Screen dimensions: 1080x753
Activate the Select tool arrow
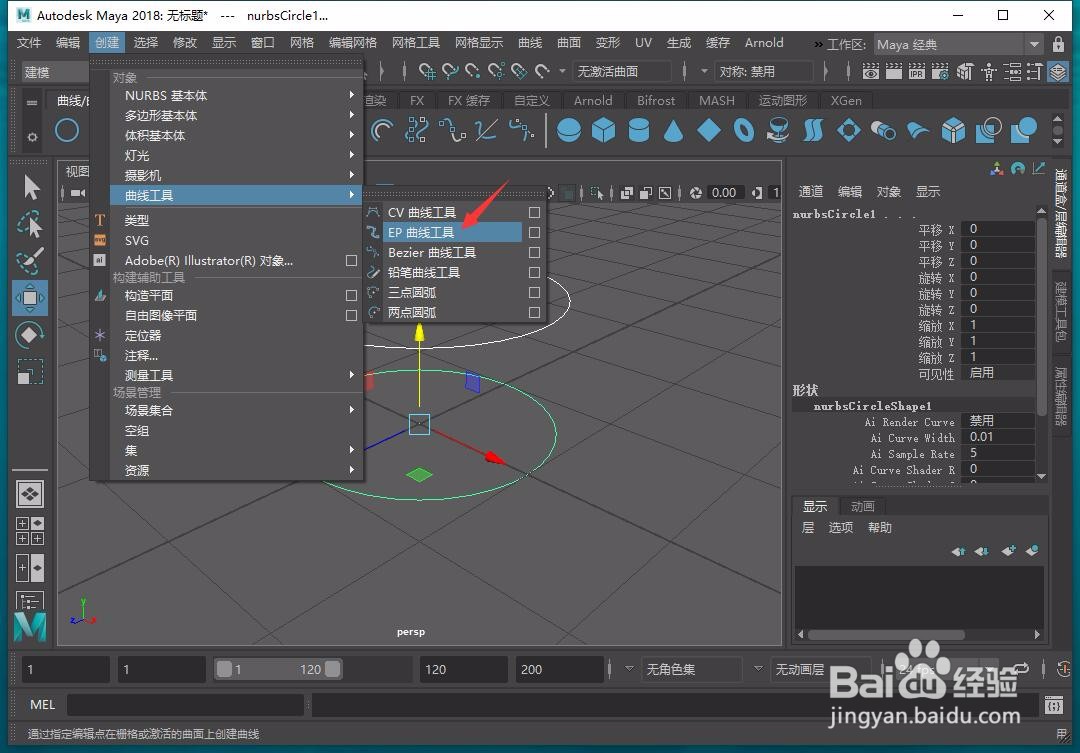click(30, 187)
